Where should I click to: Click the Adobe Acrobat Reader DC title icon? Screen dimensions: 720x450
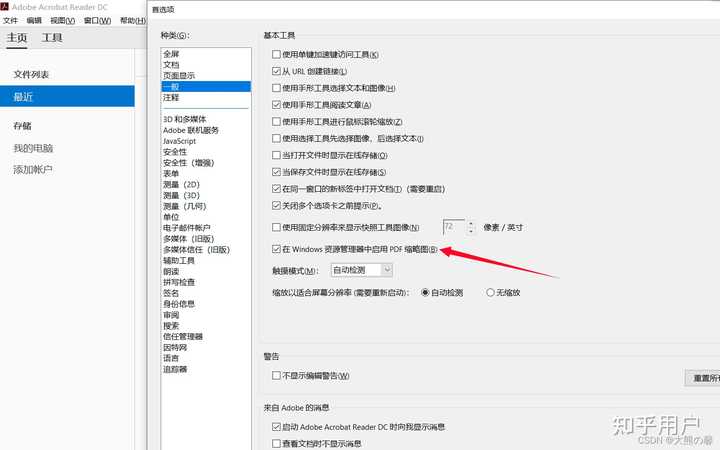[4, 6]
